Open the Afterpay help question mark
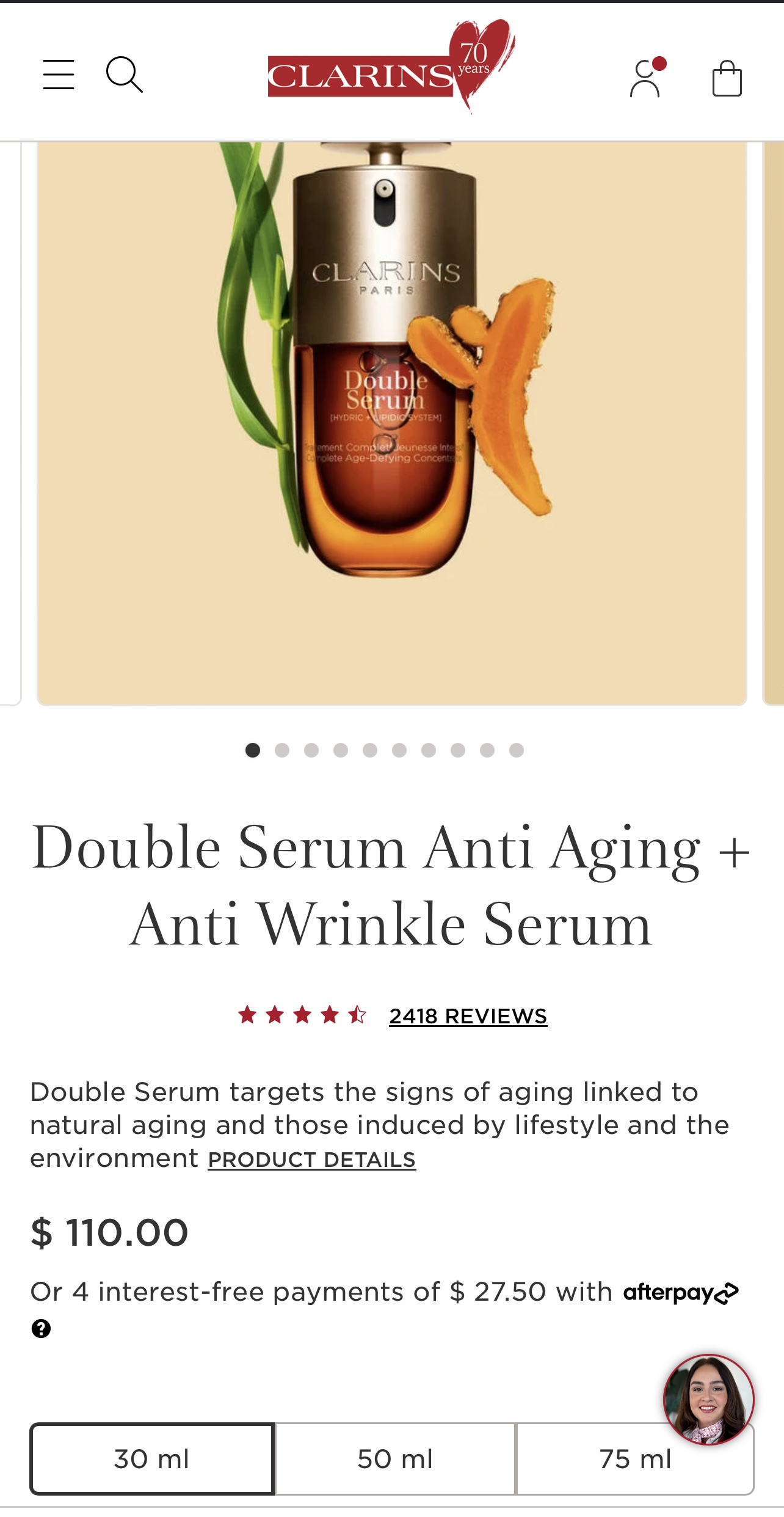Screen dimensions: 784x1517 tap(41, 1328)
